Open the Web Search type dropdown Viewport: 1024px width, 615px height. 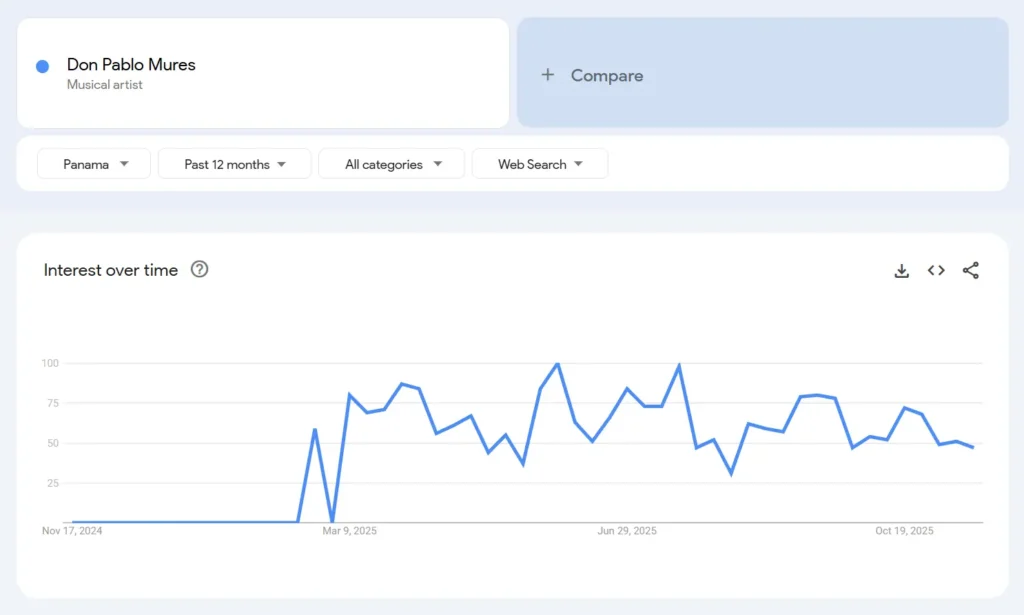[539, 164]
